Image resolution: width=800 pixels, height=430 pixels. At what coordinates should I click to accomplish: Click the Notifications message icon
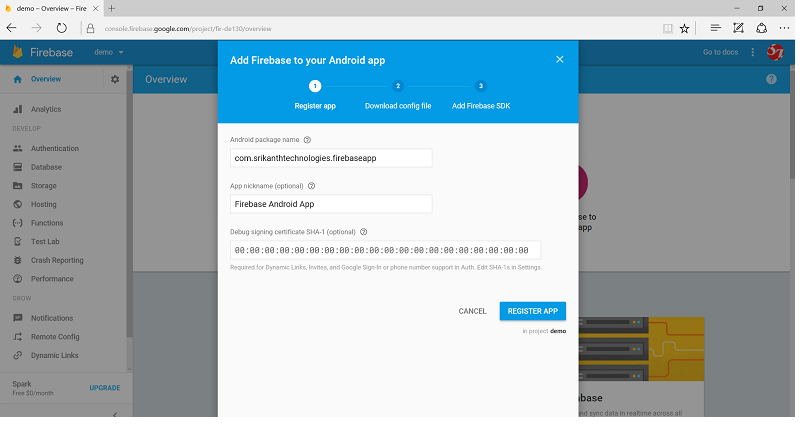pos(18,318)
